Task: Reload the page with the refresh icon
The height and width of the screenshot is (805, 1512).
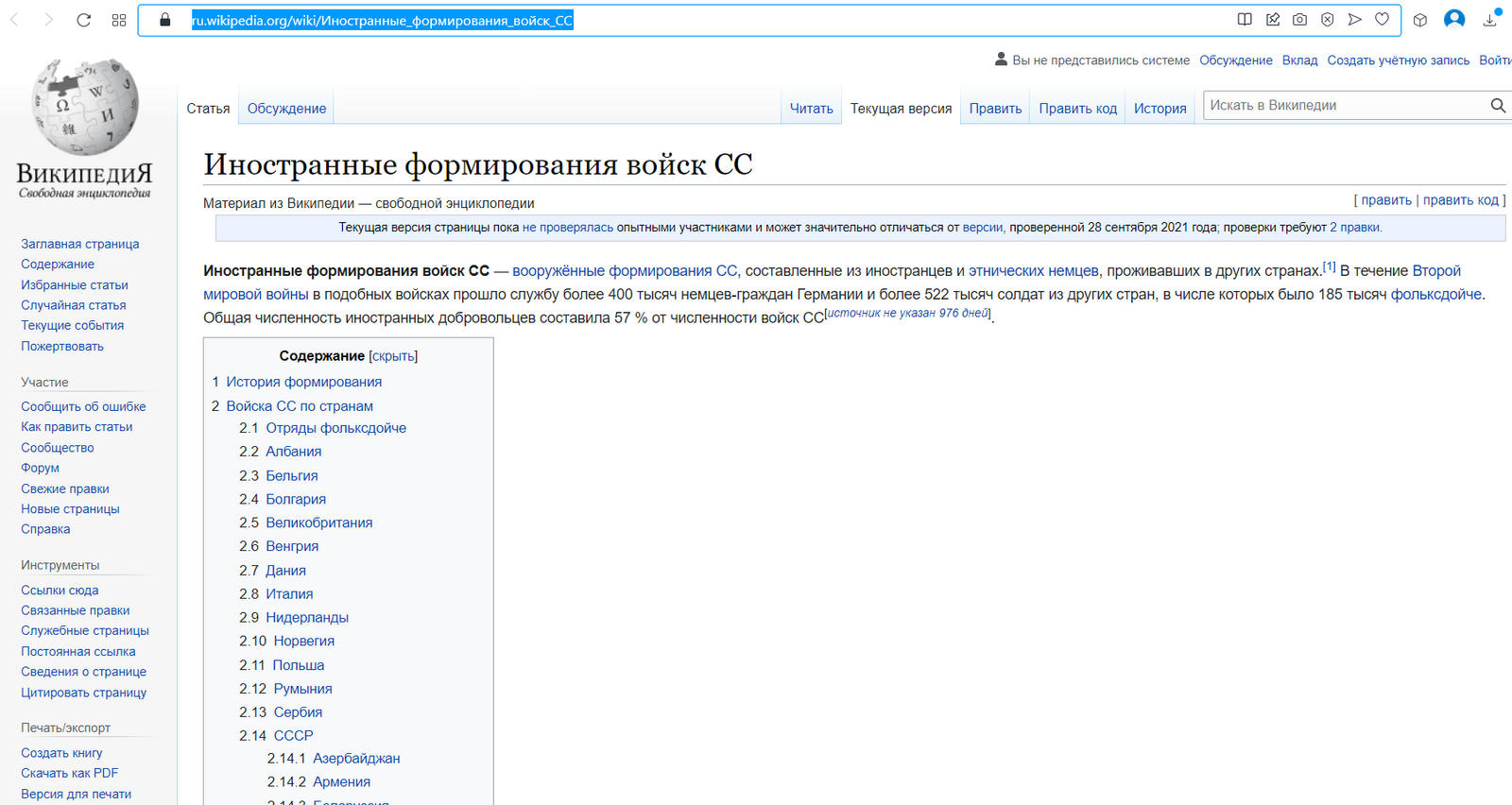Action: click(x=84, y=20)
